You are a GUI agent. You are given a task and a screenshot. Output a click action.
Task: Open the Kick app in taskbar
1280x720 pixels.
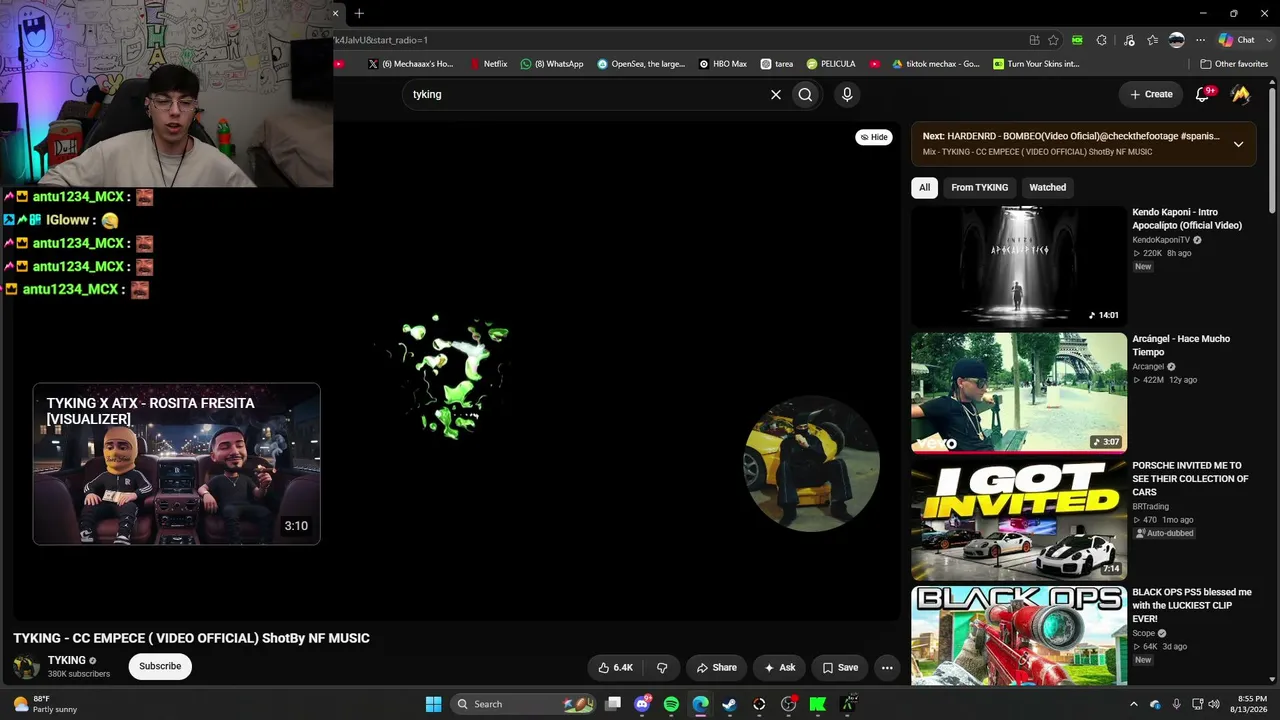coord(817,704)
